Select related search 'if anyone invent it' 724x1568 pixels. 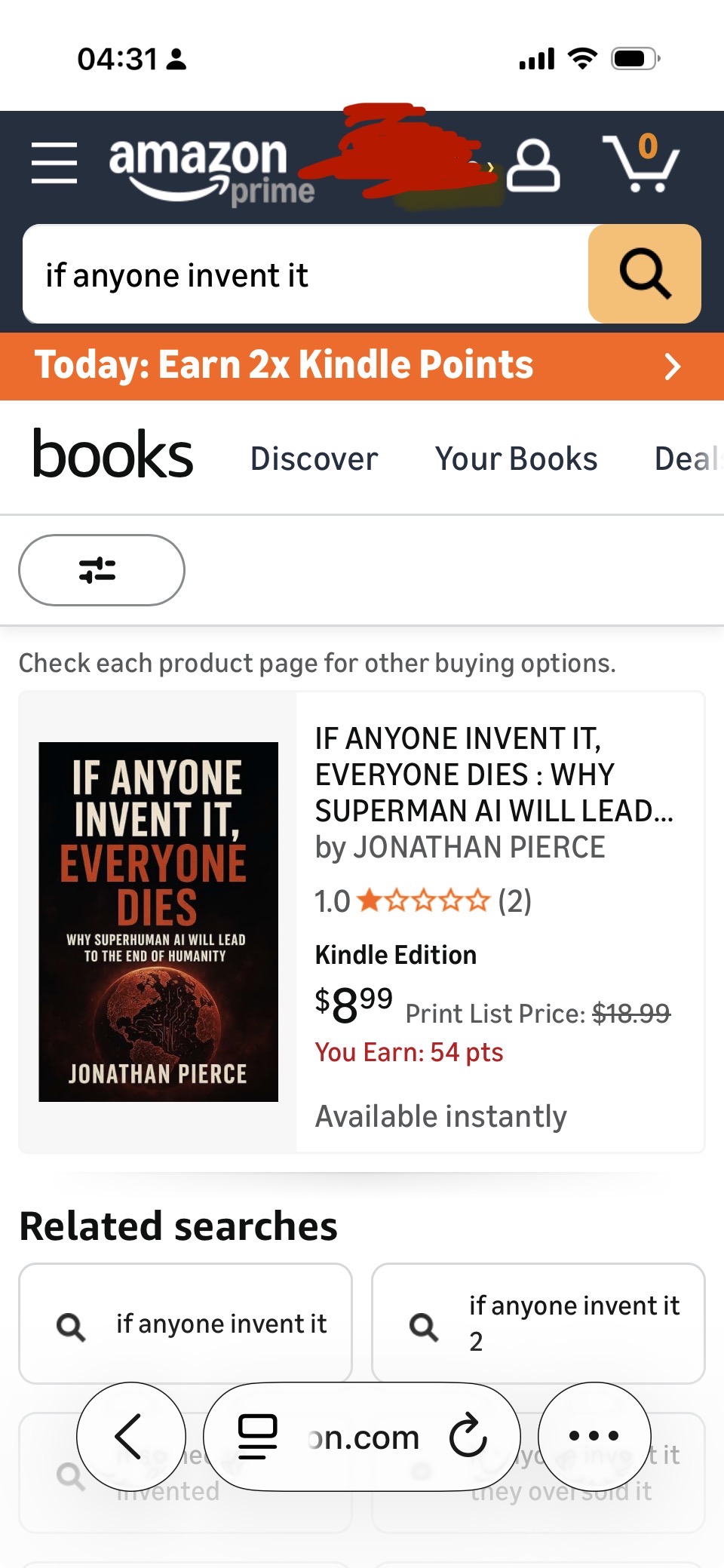point(186,1324)
